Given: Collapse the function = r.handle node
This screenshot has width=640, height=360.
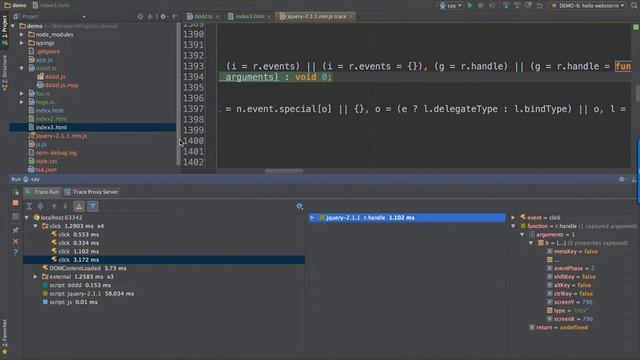Looking at the screenshot, I should (x=513, y=226).
